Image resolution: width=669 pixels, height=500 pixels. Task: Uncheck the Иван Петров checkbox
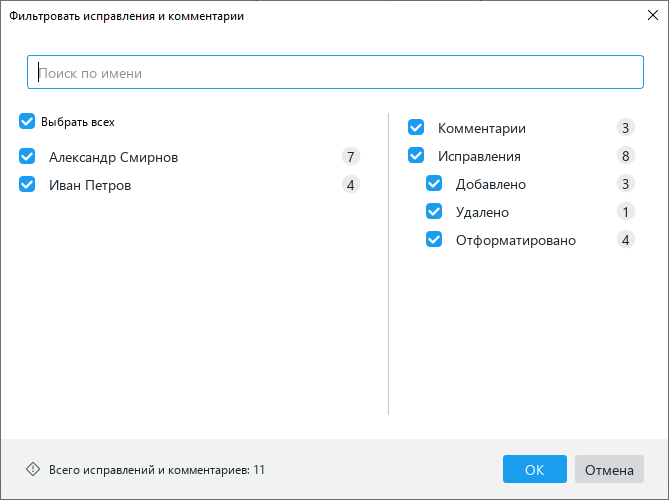tap(27, 185)
